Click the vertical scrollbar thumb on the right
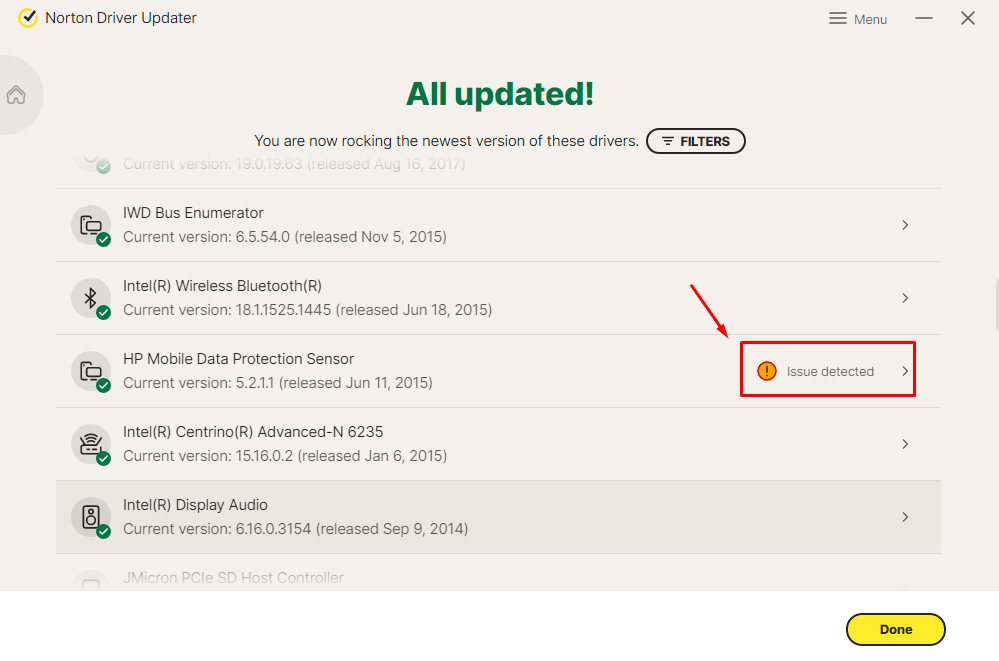Screen dimensions: 999x661 tap(996, 305)
